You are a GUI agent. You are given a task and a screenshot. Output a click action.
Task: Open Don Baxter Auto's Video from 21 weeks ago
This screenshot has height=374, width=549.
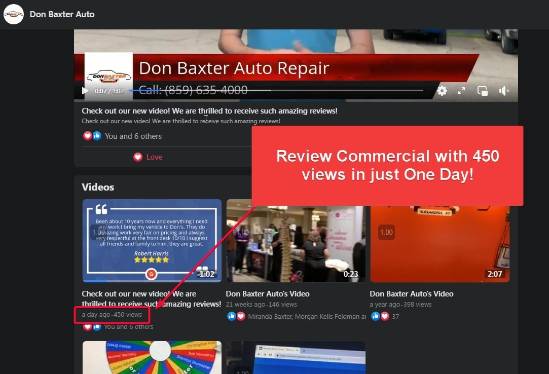tap(267, 294)
